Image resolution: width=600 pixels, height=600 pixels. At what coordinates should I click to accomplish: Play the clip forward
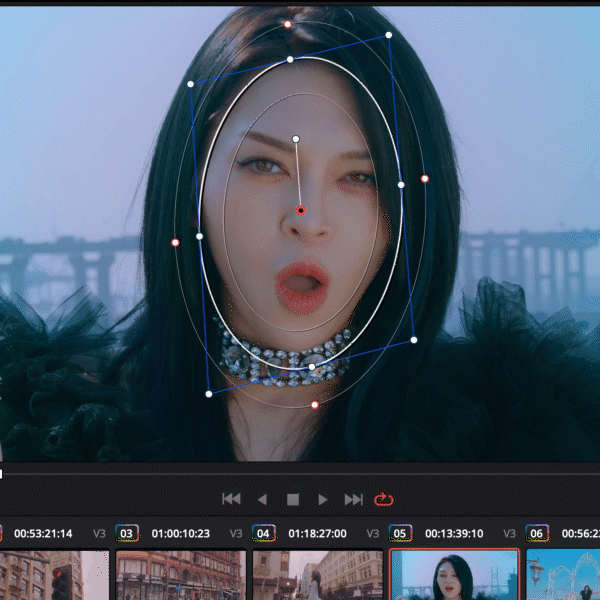pyautogui.click(x=323, y=499)
